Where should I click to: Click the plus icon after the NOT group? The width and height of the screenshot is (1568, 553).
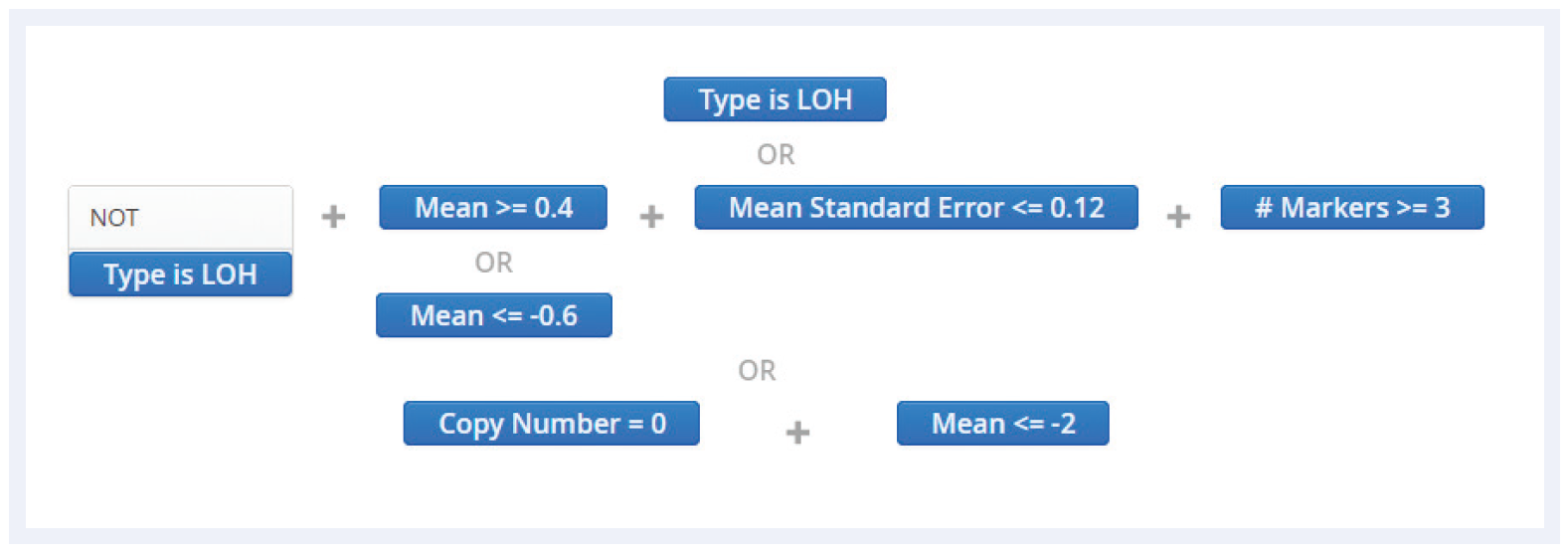(334, 216)
